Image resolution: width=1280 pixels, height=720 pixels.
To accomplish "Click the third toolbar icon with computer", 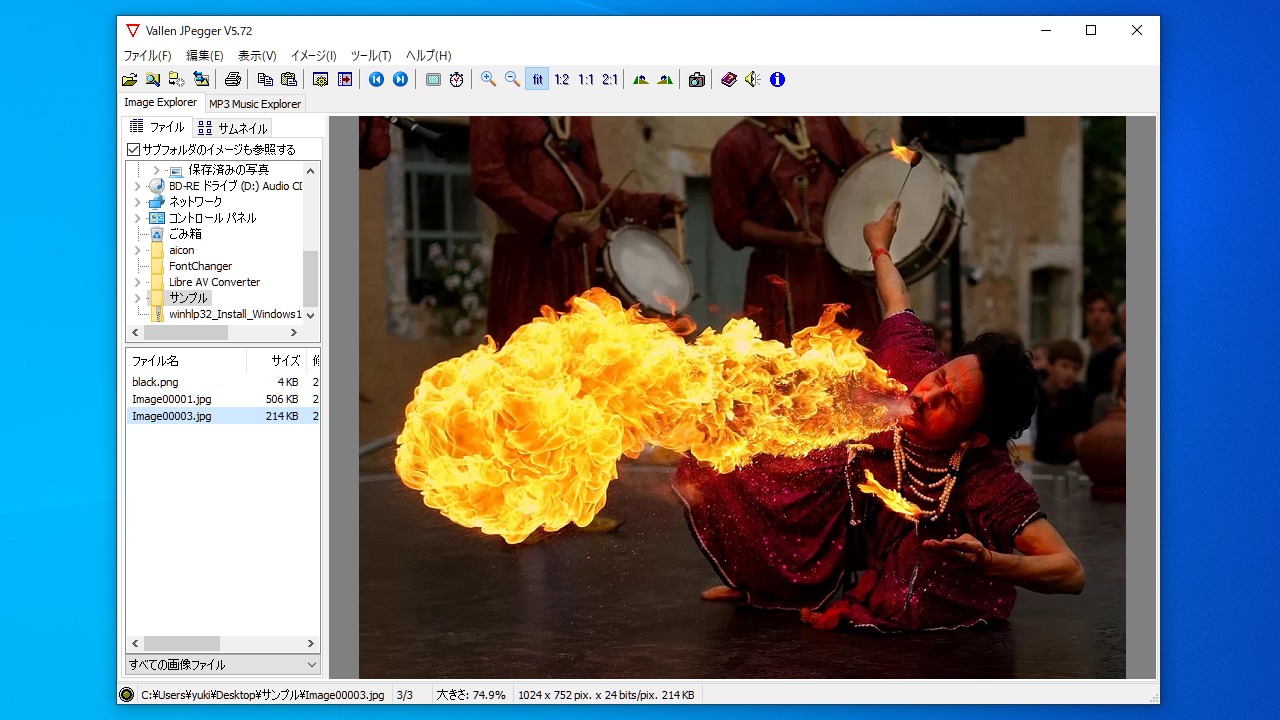I will (177, 79).
